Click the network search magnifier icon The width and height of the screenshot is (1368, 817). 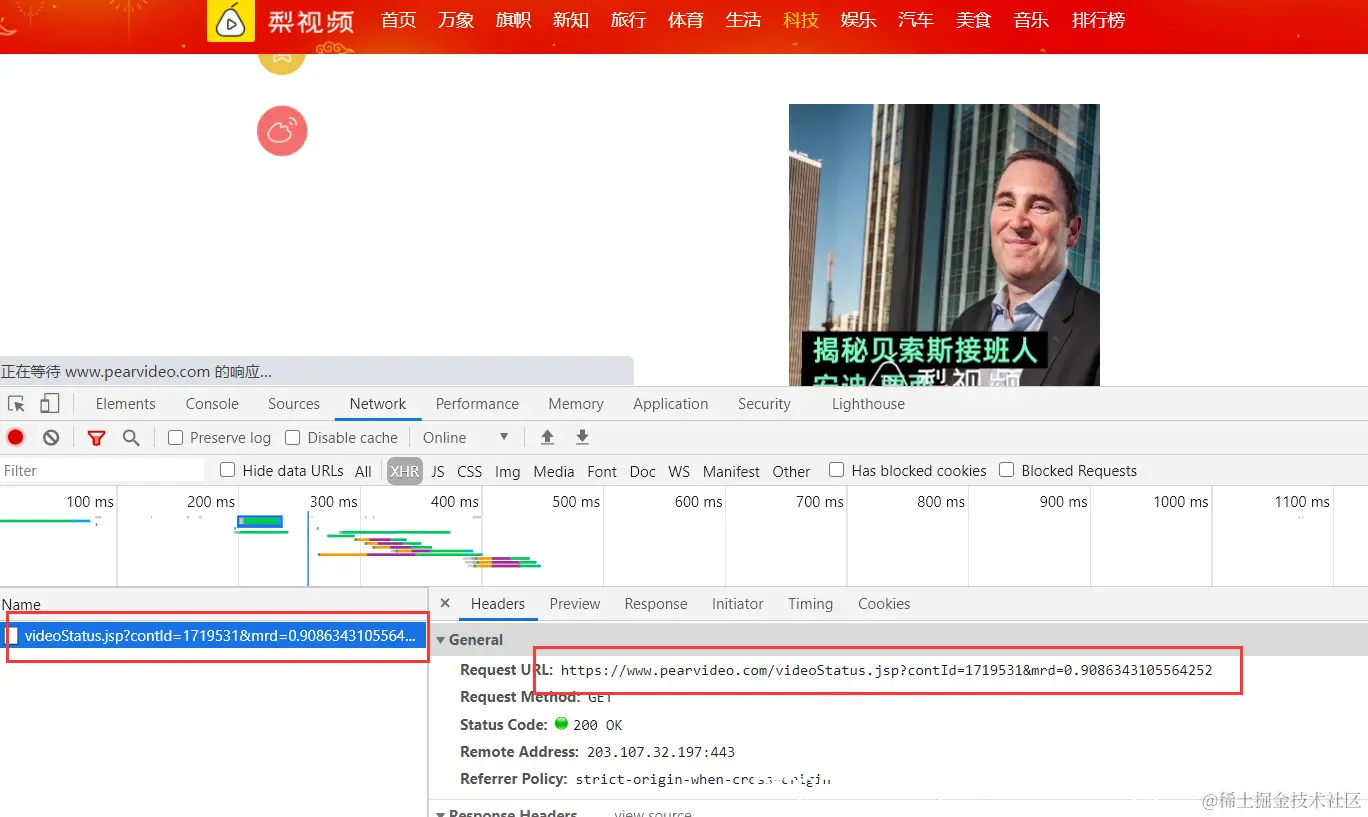coord(131,437)
